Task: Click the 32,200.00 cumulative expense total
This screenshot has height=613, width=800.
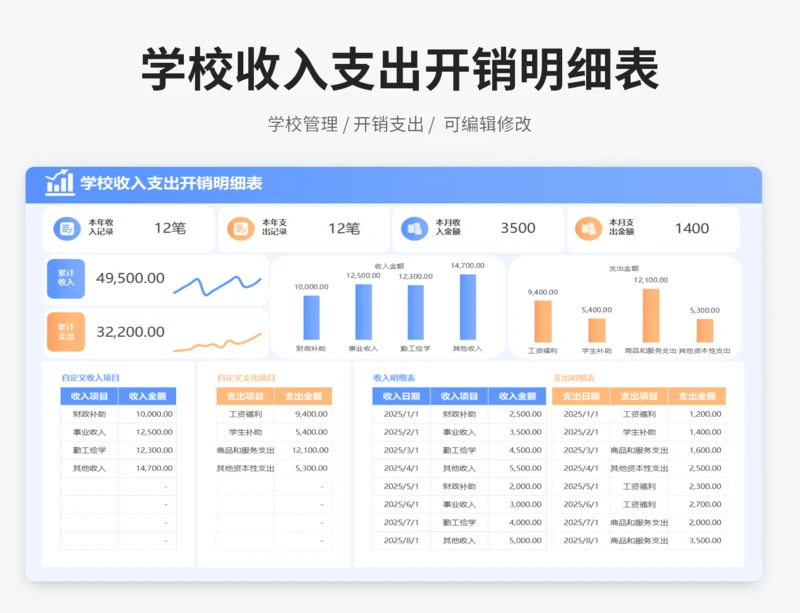Action: [131, 332]
